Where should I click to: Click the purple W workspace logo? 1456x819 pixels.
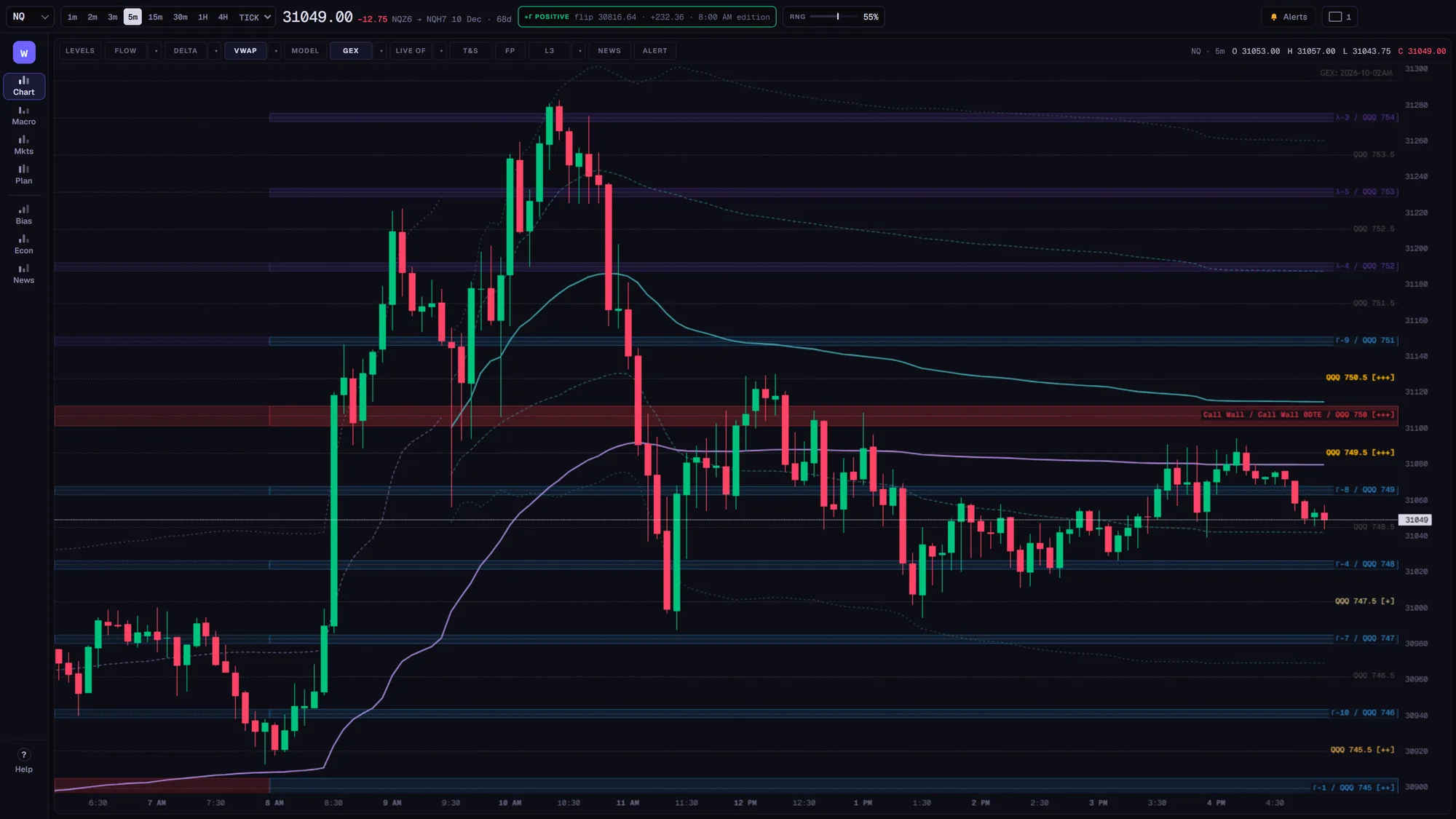pos(24,52)
